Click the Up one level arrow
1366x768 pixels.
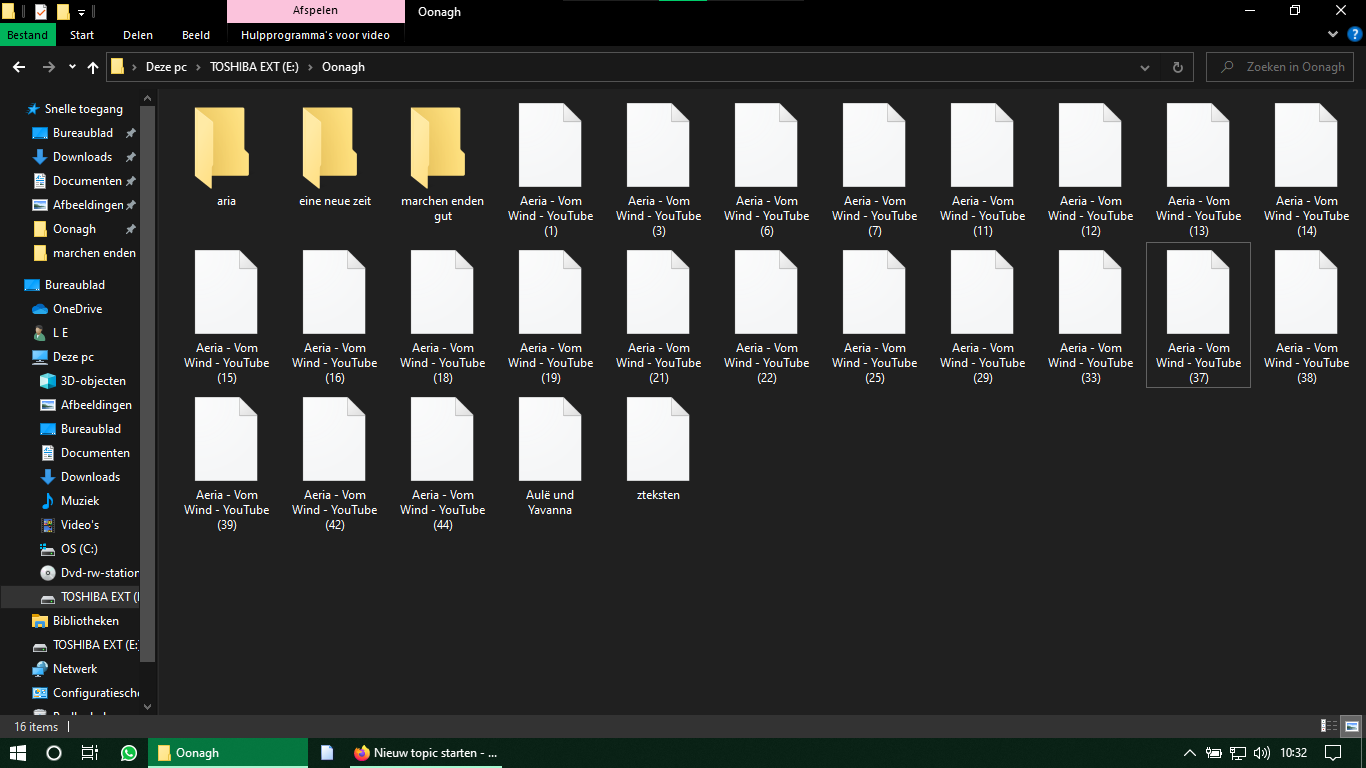pyautogui.click(x=93, y=67)
